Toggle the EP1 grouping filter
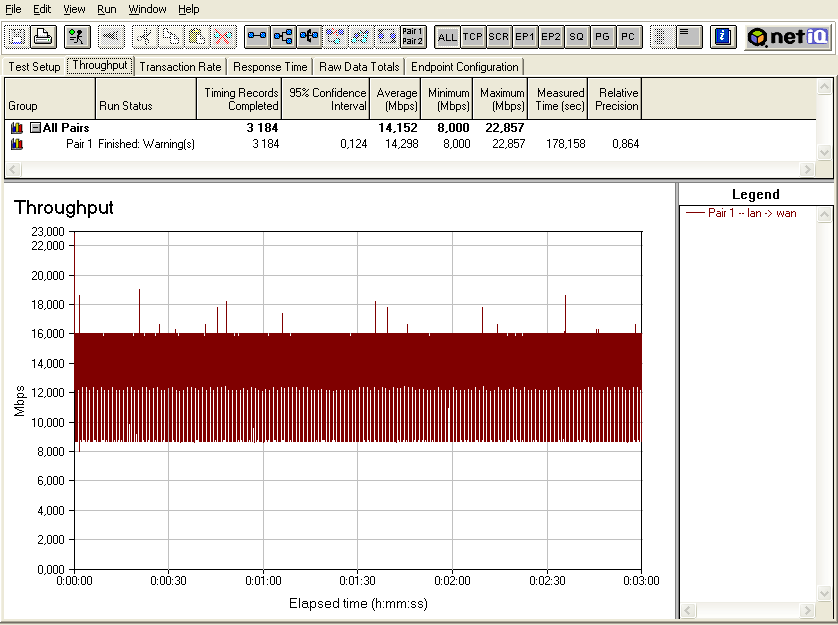 [525, 37]
